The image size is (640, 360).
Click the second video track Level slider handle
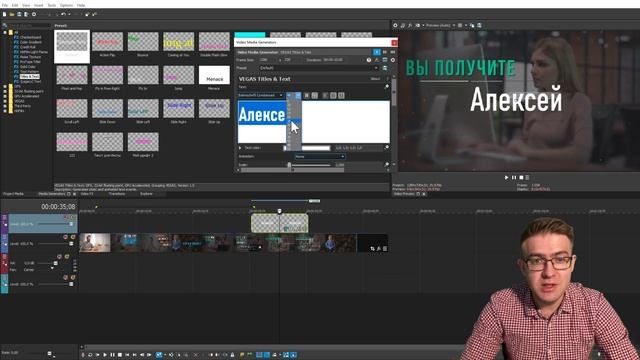click(x=71, y=244)
